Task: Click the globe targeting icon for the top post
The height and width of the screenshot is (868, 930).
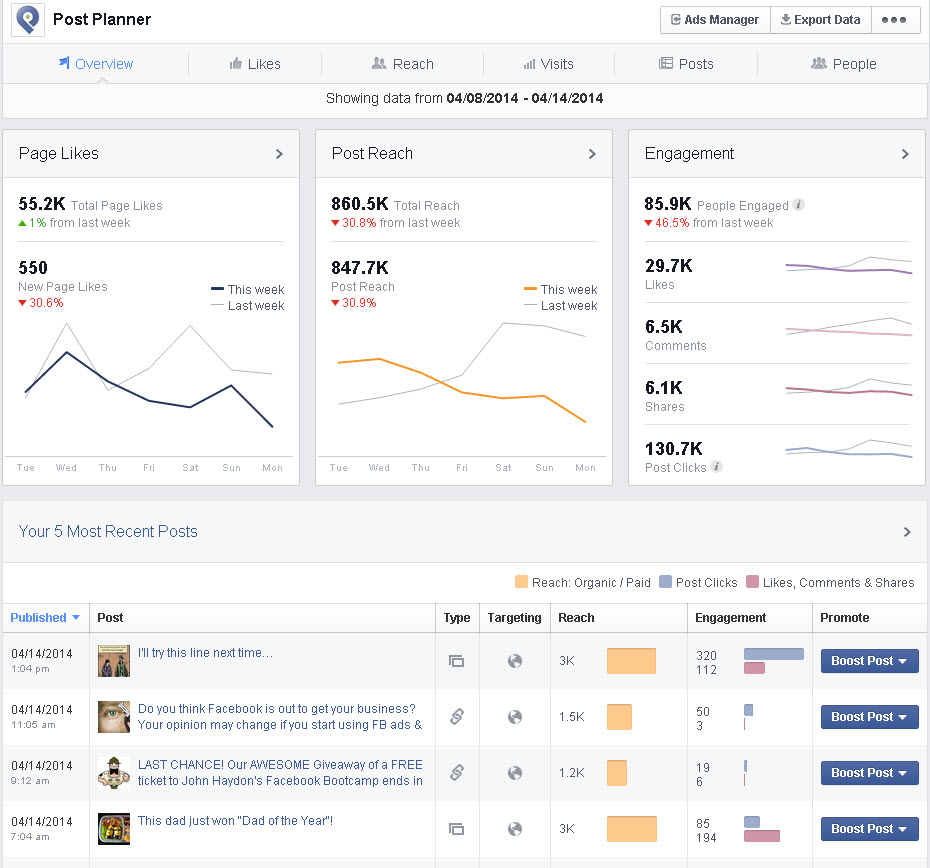Action: click(514, 661)
